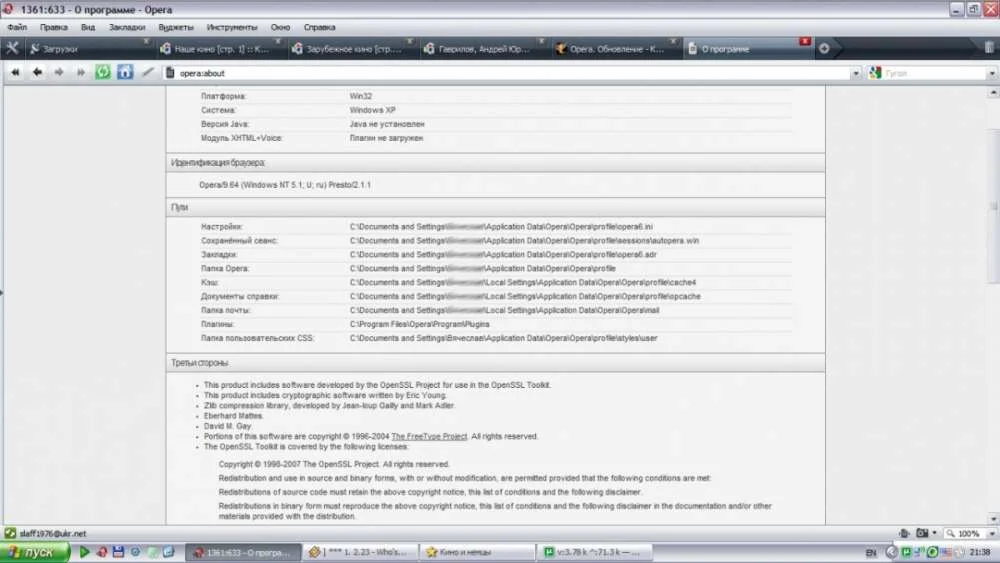
Task: Click the Google search input field
Action: [x=934, y=73]
